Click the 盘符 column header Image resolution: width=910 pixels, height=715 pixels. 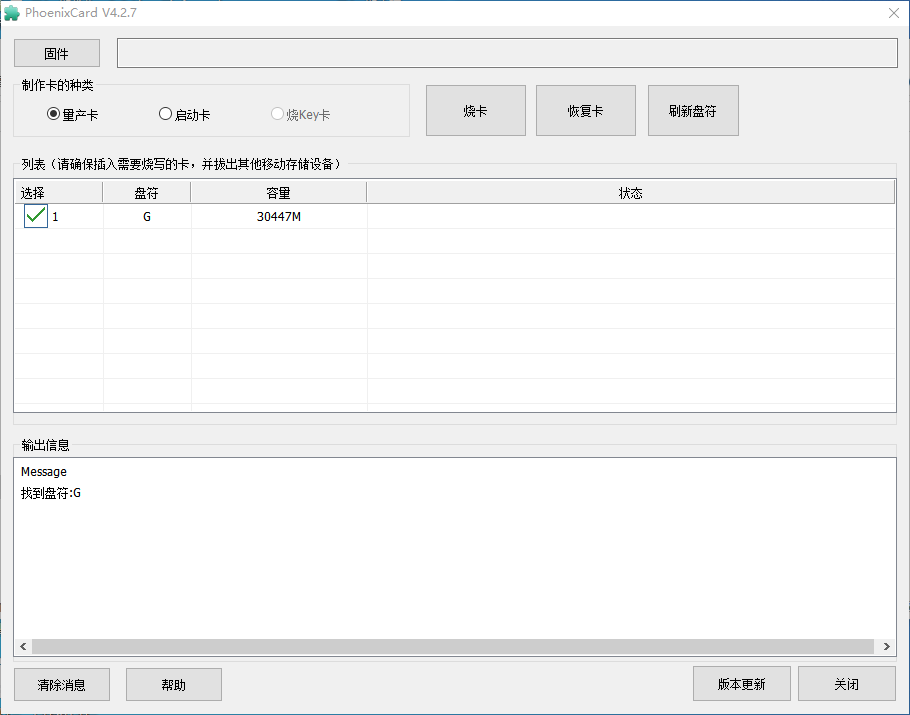tap(146, 193)
